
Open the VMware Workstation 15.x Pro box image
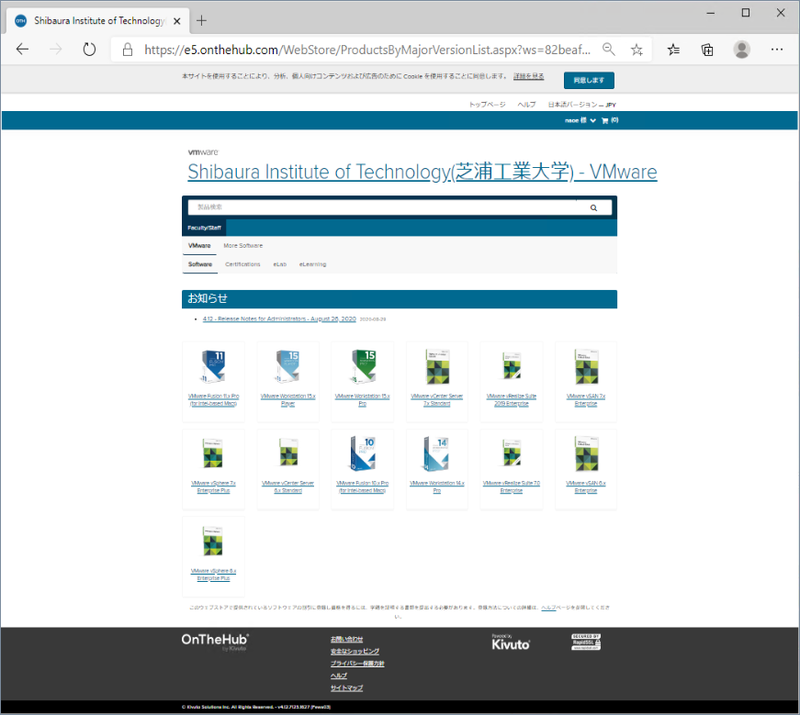click(x=363, y=366)
